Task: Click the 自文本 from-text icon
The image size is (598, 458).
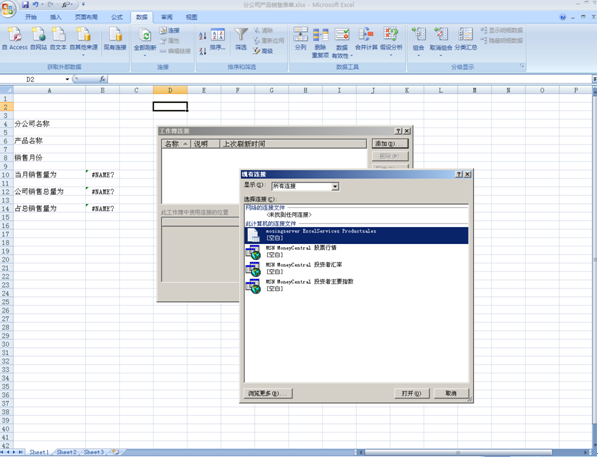Action: [58, 34]
